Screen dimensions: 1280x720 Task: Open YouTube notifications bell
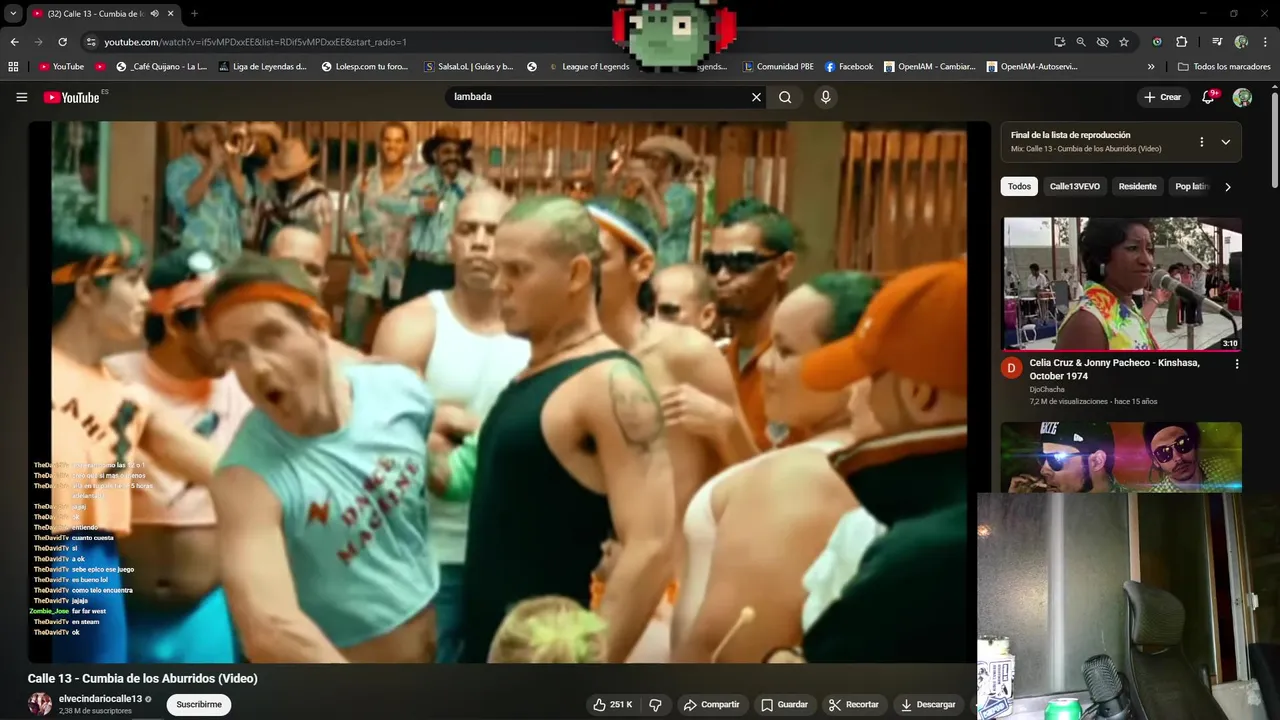coord(1209,97)
